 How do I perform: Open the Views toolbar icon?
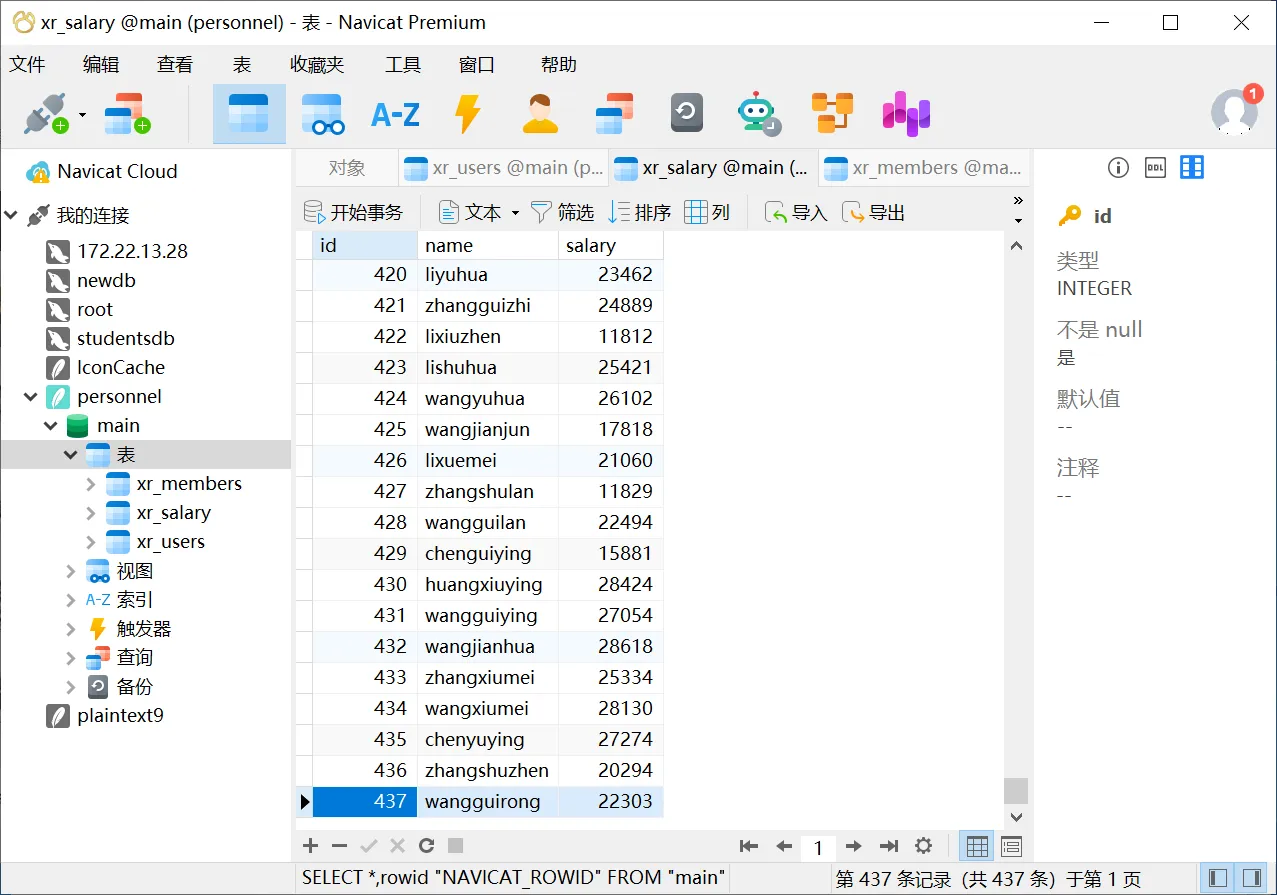pos(322,114)
